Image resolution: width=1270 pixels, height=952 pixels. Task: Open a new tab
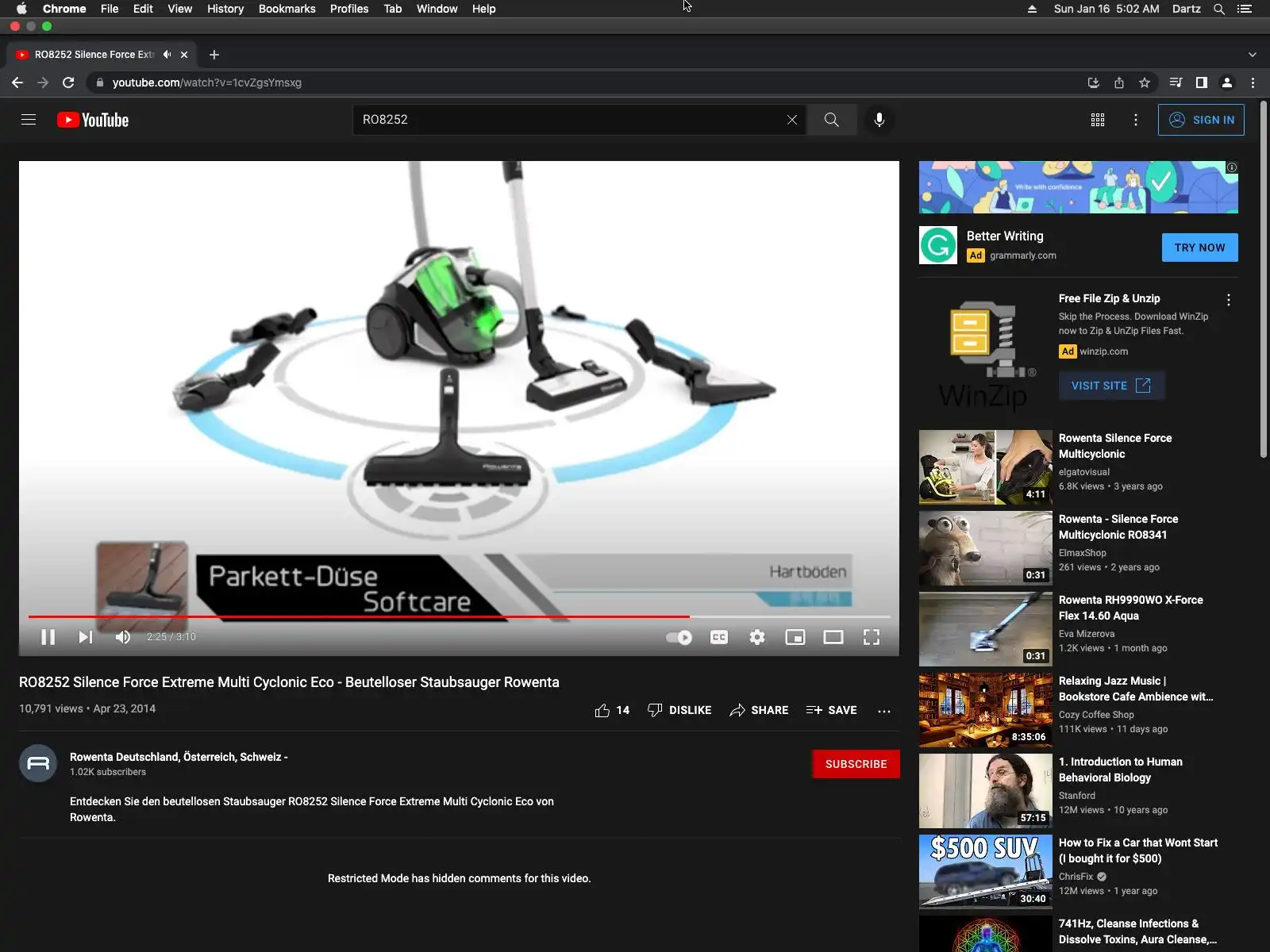[214, 55]
